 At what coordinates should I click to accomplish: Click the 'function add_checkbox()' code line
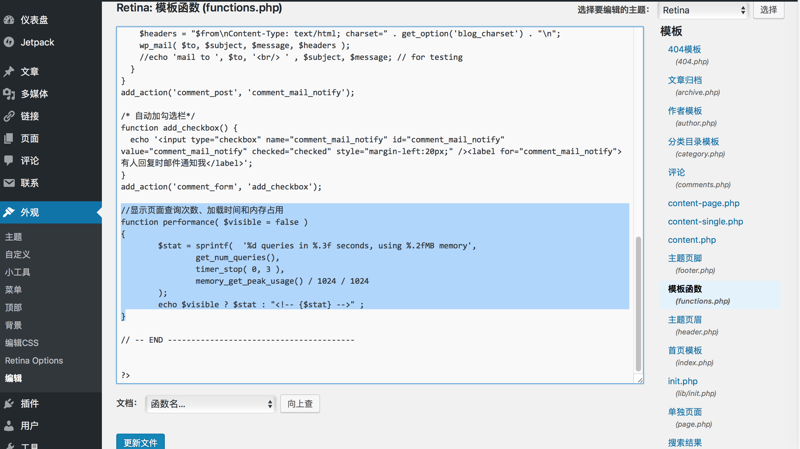click(179, 128)
